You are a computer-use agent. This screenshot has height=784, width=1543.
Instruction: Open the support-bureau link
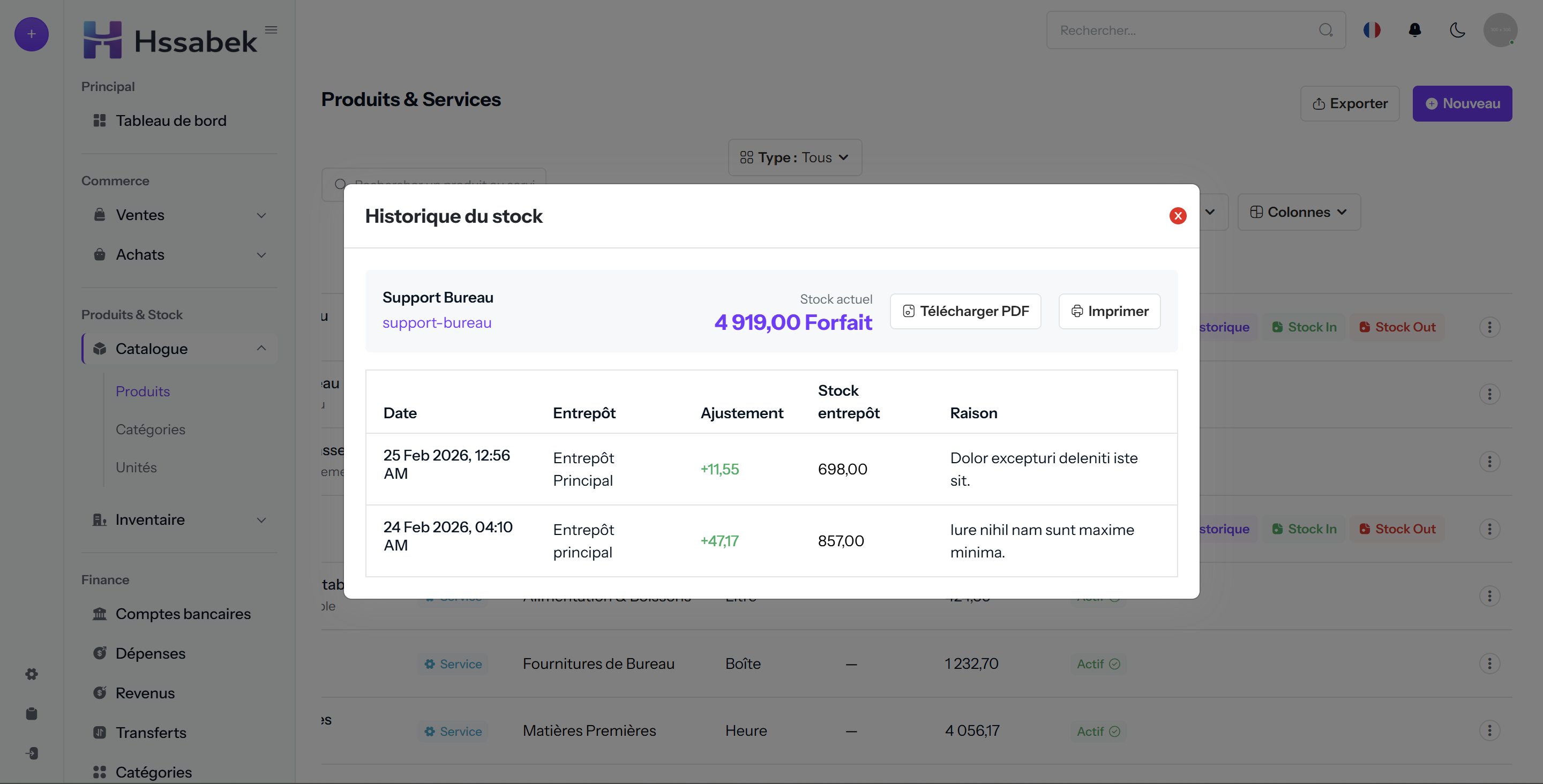[x=437, y=323]
